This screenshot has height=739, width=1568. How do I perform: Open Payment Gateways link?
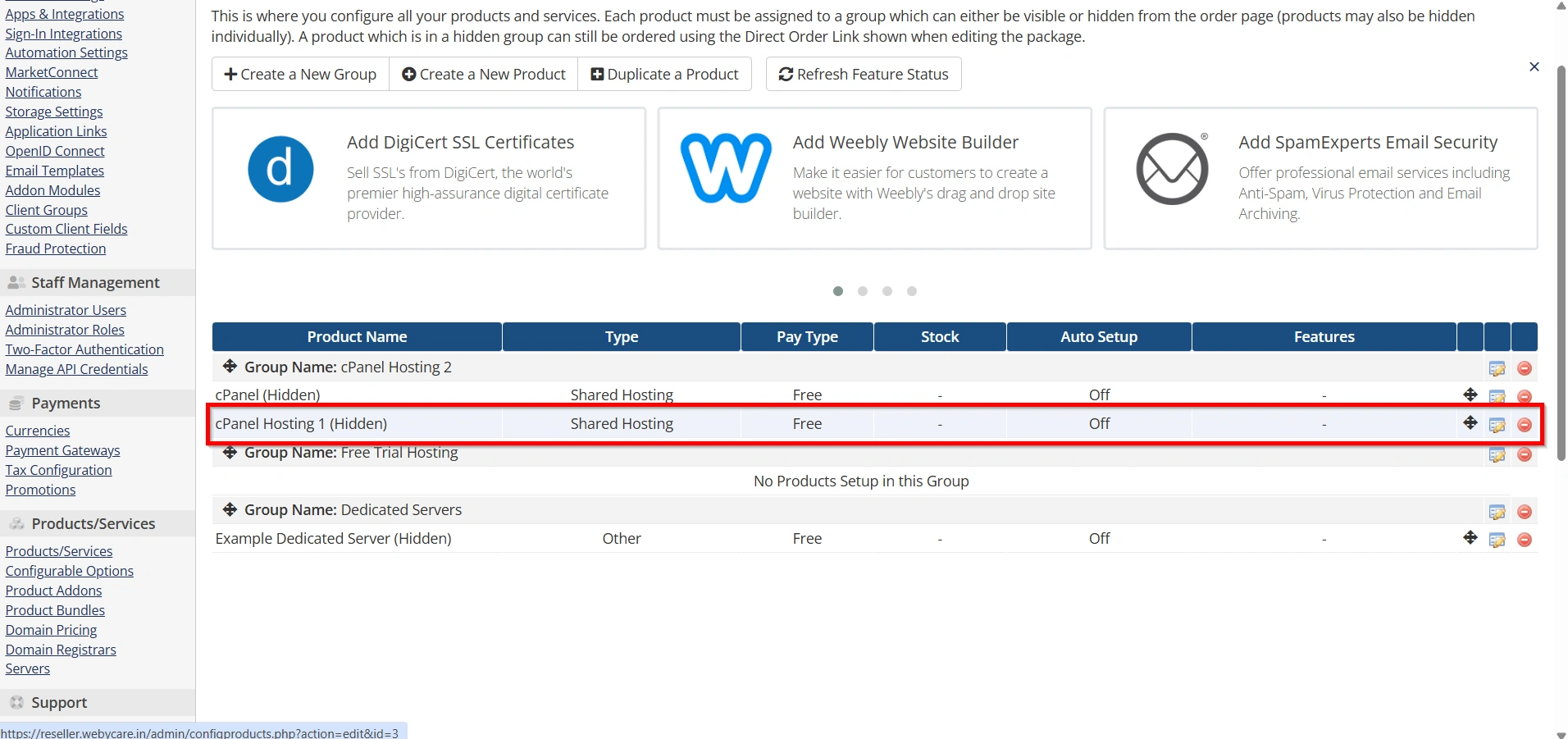tap(62, 450)
